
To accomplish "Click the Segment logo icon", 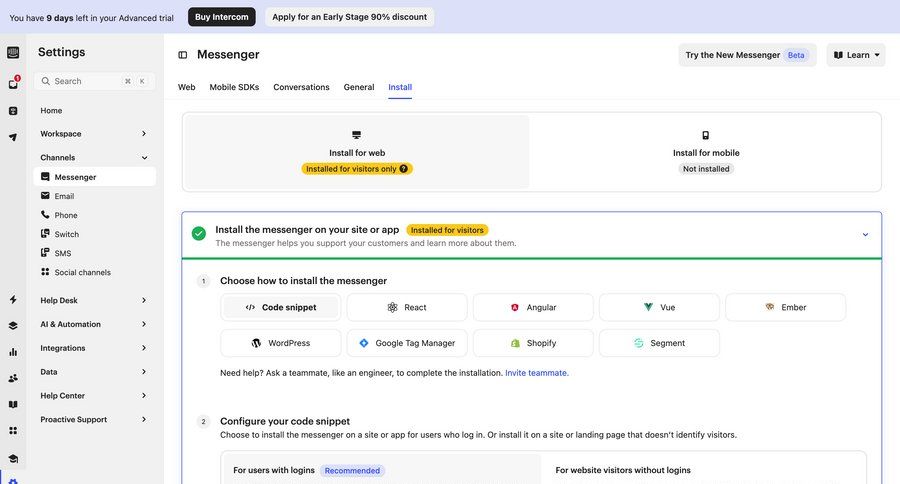I will tap(638, 343).
